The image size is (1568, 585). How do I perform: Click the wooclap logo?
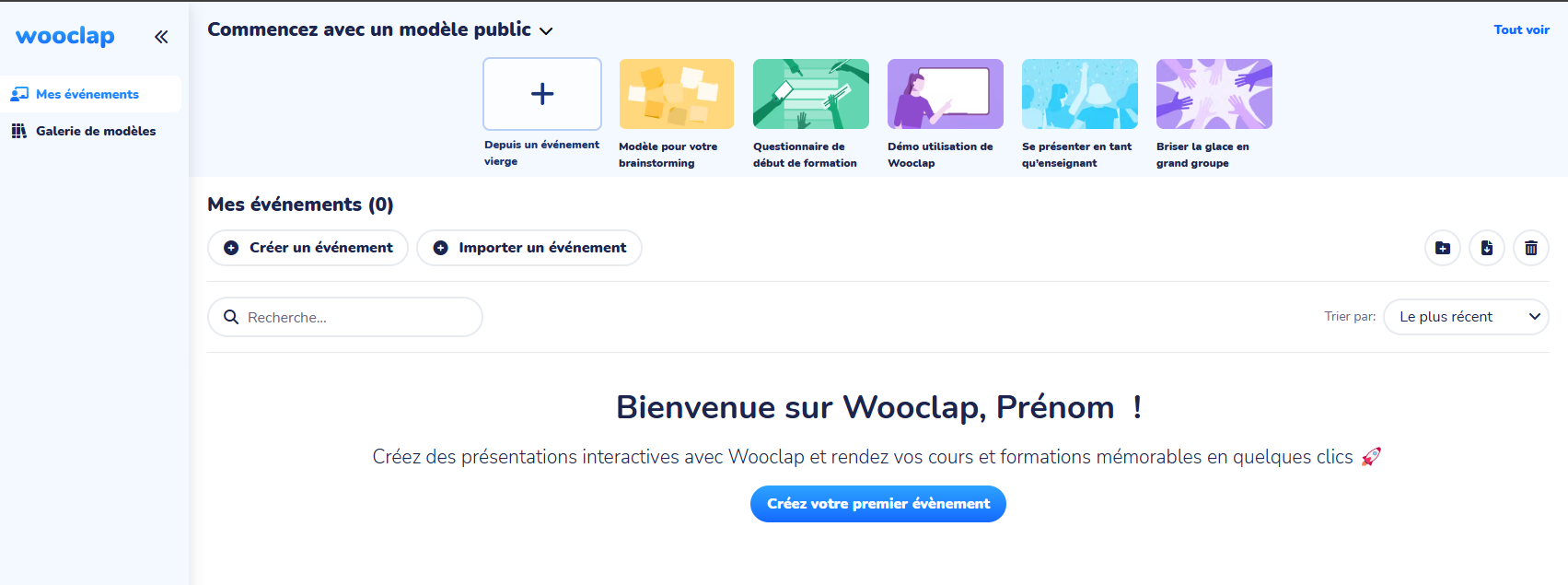[65, 36]
